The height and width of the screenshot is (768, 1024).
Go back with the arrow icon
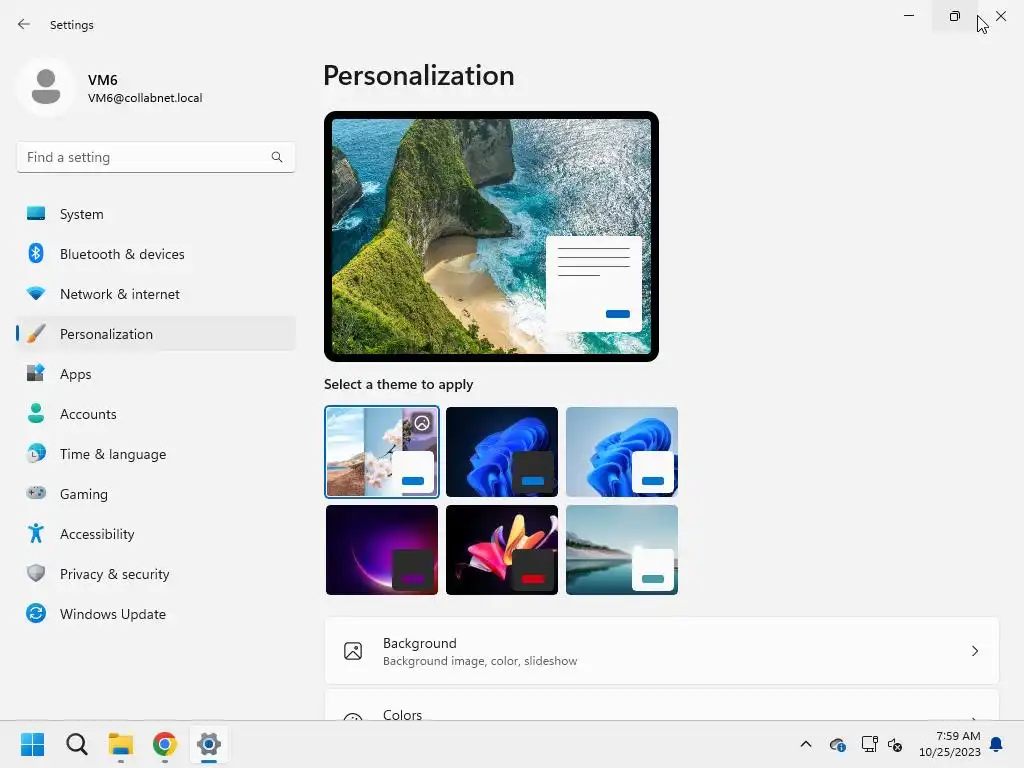24,24
